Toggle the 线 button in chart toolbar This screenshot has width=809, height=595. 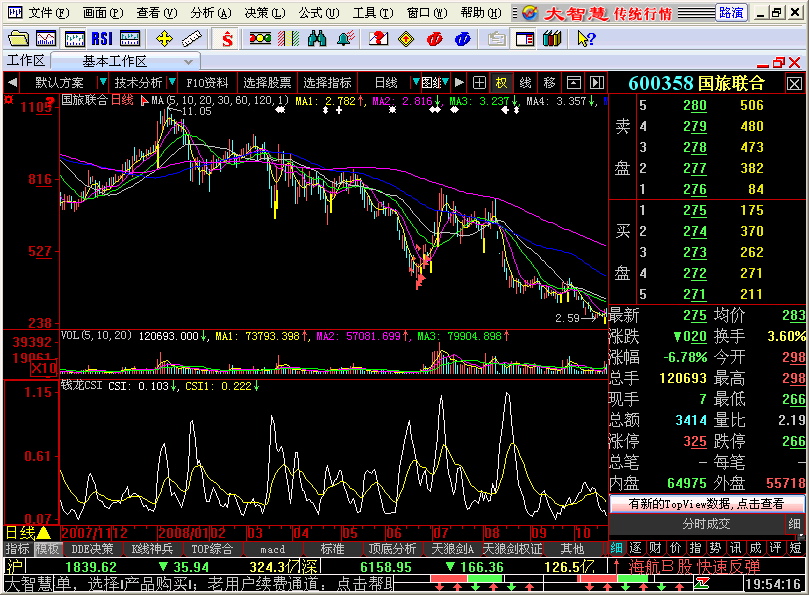click(x=525, y=83)
